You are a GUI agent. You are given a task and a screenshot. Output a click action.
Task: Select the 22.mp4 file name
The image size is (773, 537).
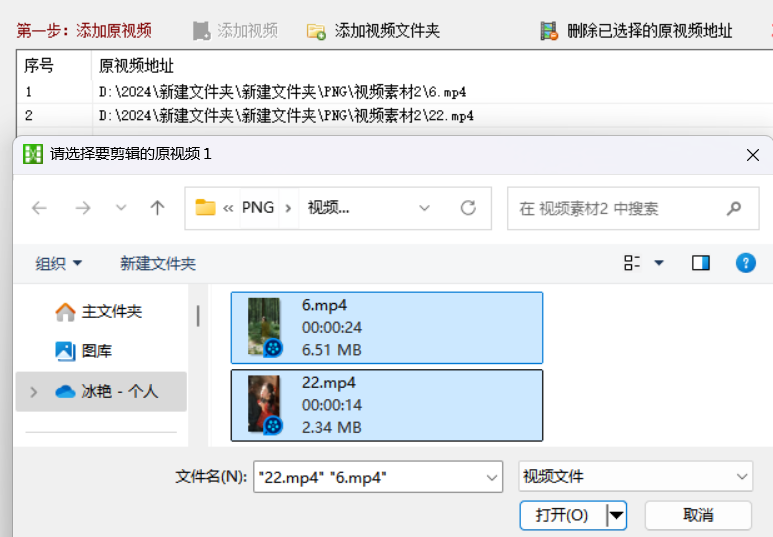click(x=328, y=383)
